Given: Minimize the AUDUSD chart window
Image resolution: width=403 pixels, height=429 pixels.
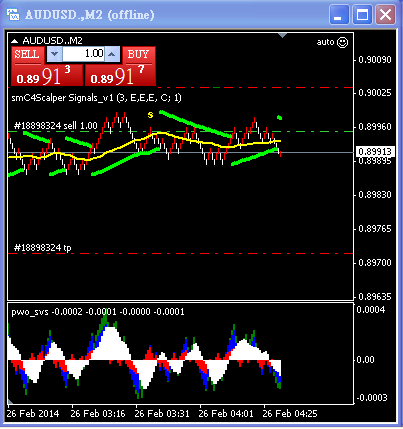Looking at the screenshot, I should 339,15.
